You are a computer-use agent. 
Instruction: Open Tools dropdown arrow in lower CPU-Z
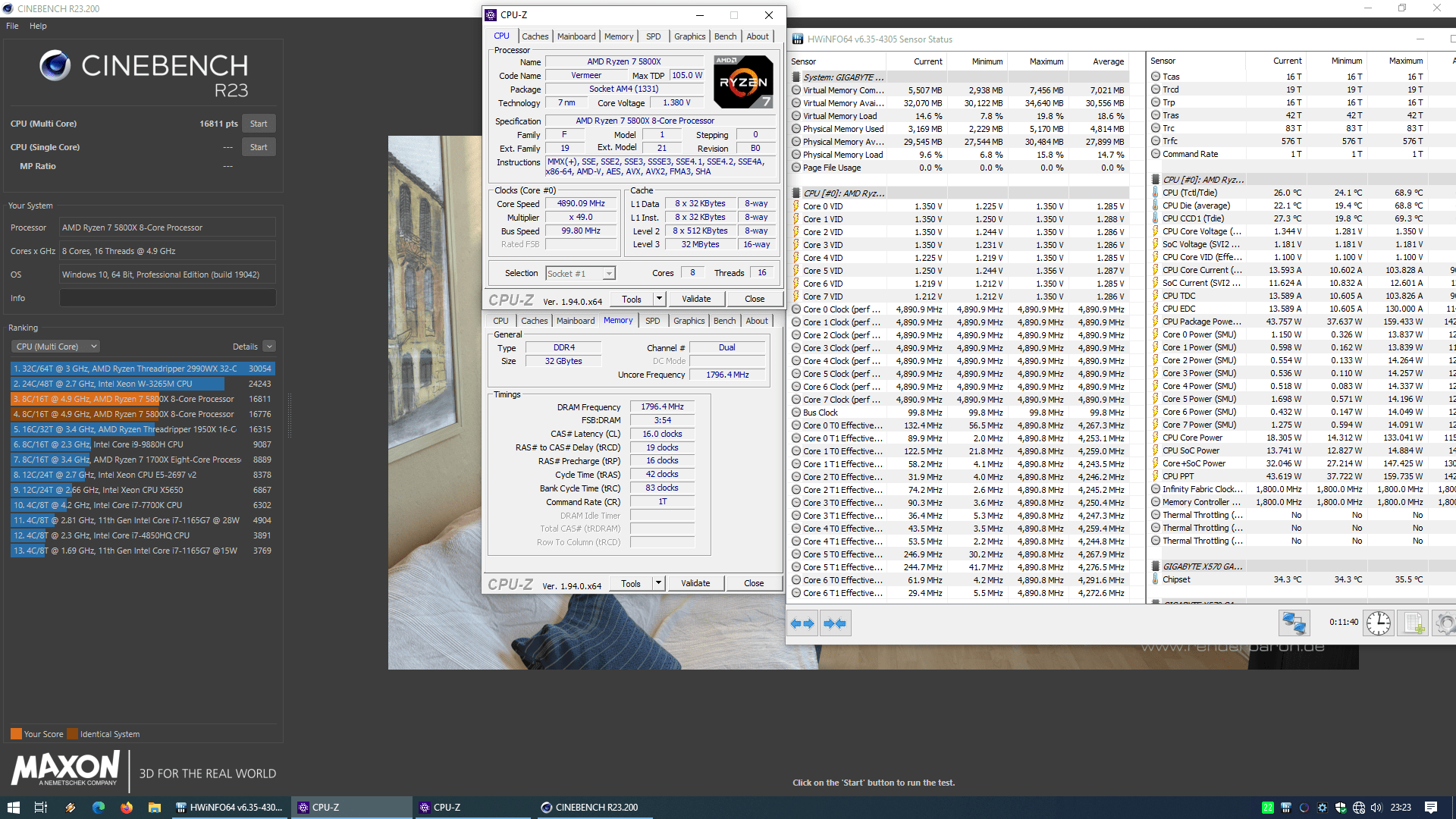[x=658, y=583]
